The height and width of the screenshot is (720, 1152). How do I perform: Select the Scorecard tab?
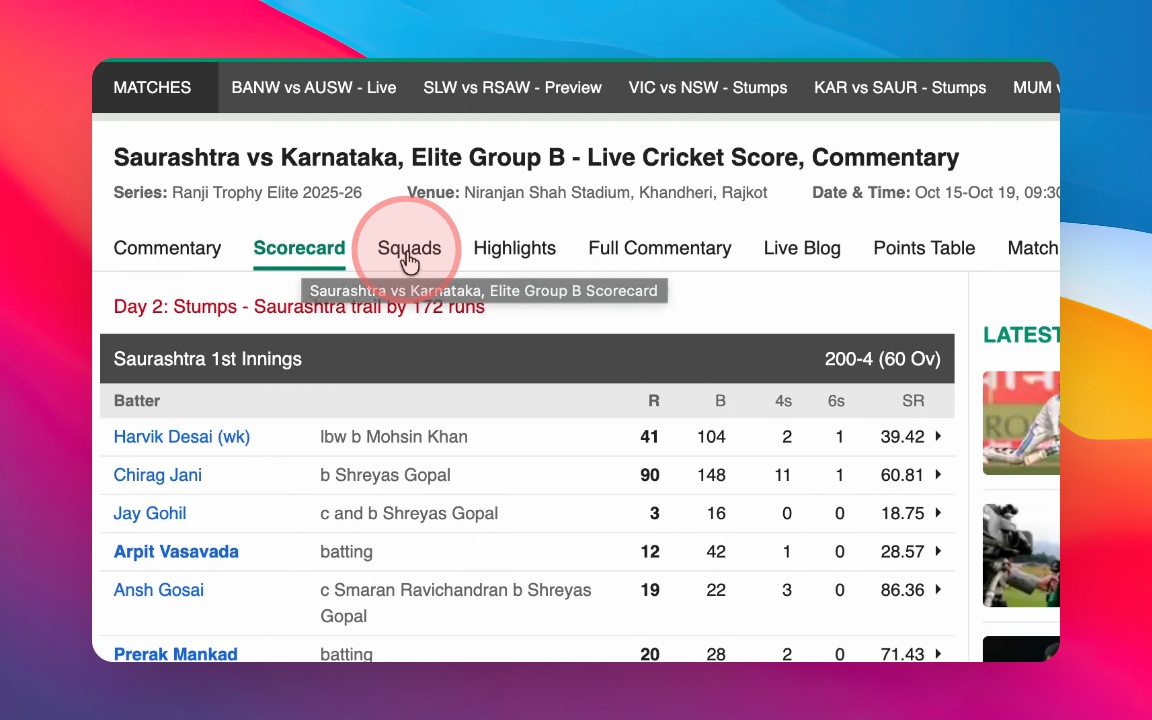pyautogui.click(x=299, y=248)
